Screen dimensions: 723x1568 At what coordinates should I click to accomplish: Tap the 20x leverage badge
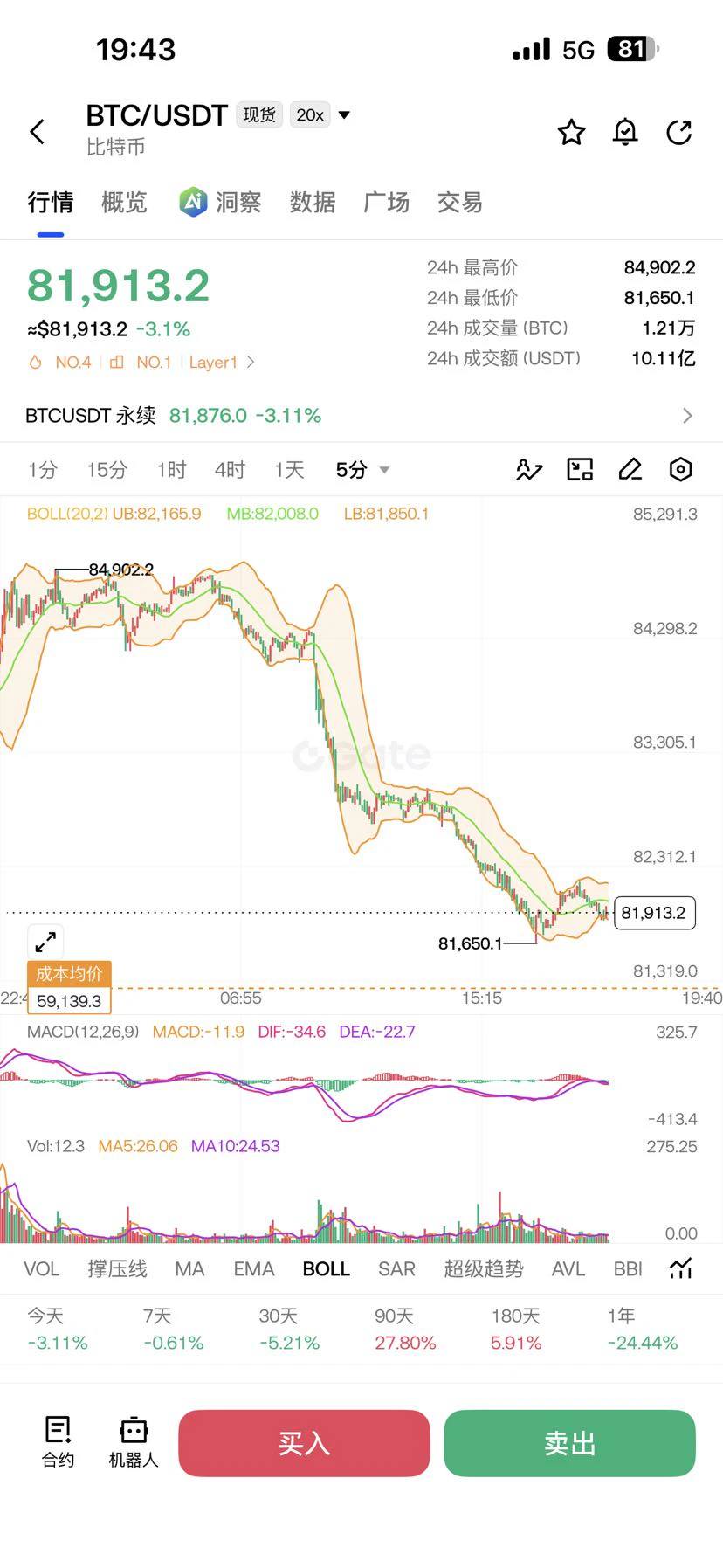(x=310, y=115)
